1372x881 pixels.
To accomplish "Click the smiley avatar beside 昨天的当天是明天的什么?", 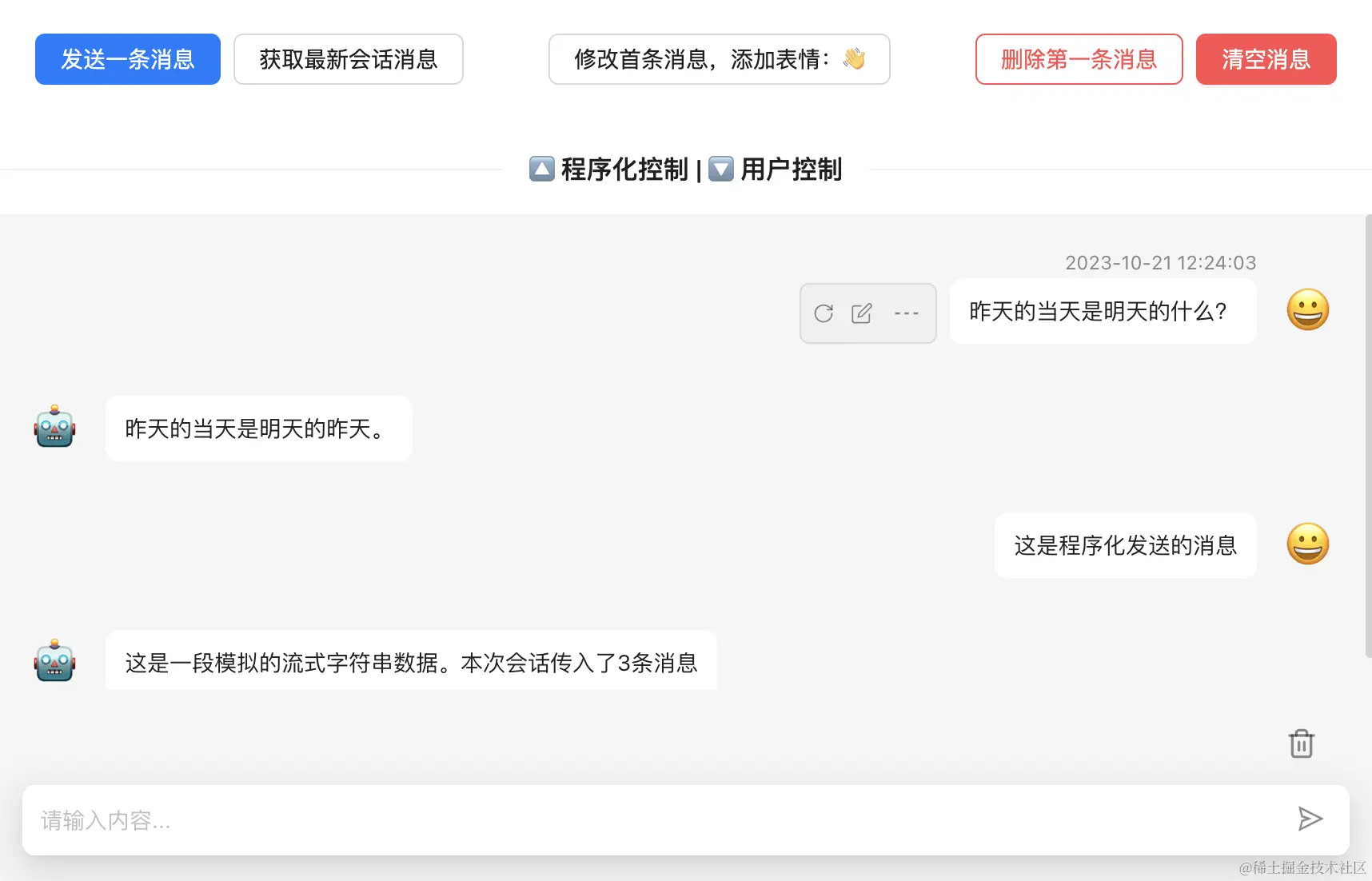I will (1308, 310).
